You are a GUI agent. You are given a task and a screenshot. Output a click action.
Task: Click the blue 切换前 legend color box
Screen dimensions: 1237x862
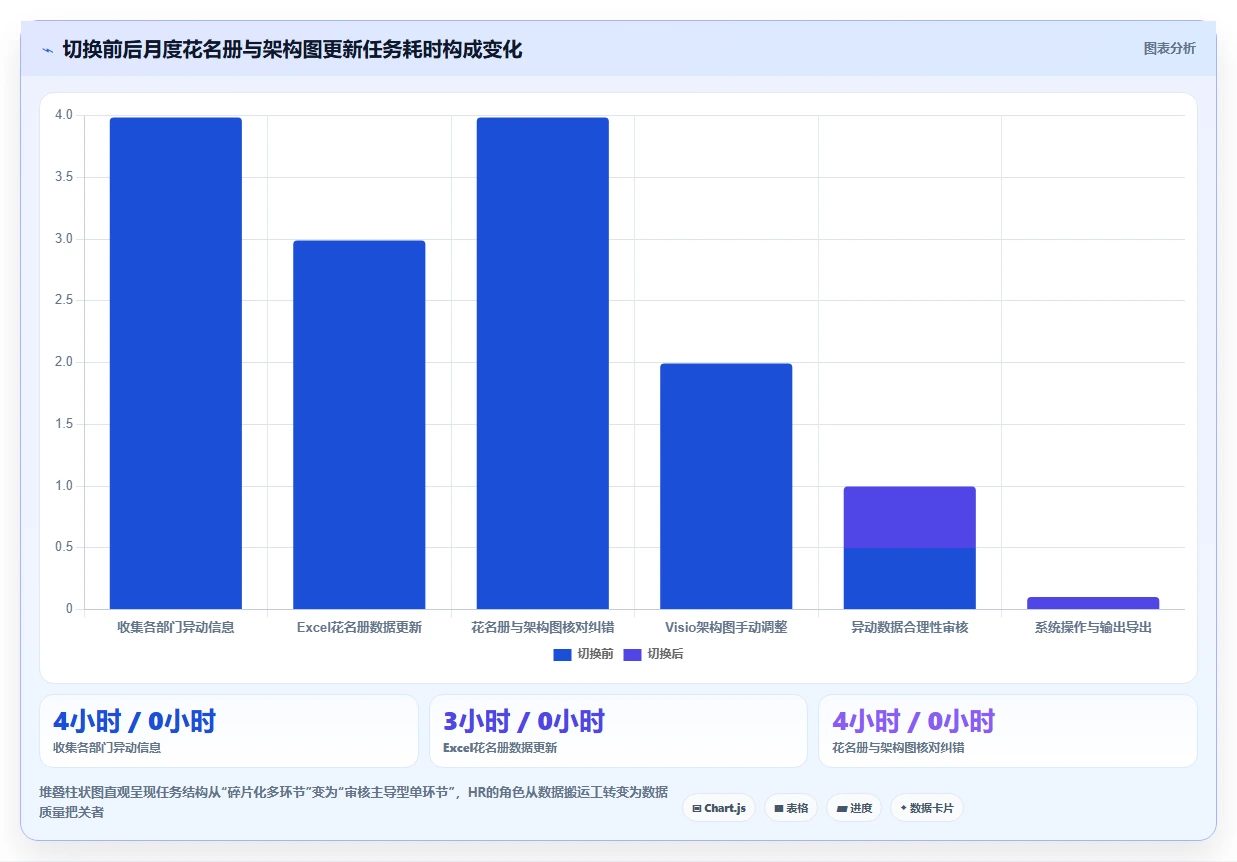pyautogui.click(x=562, y=654)
